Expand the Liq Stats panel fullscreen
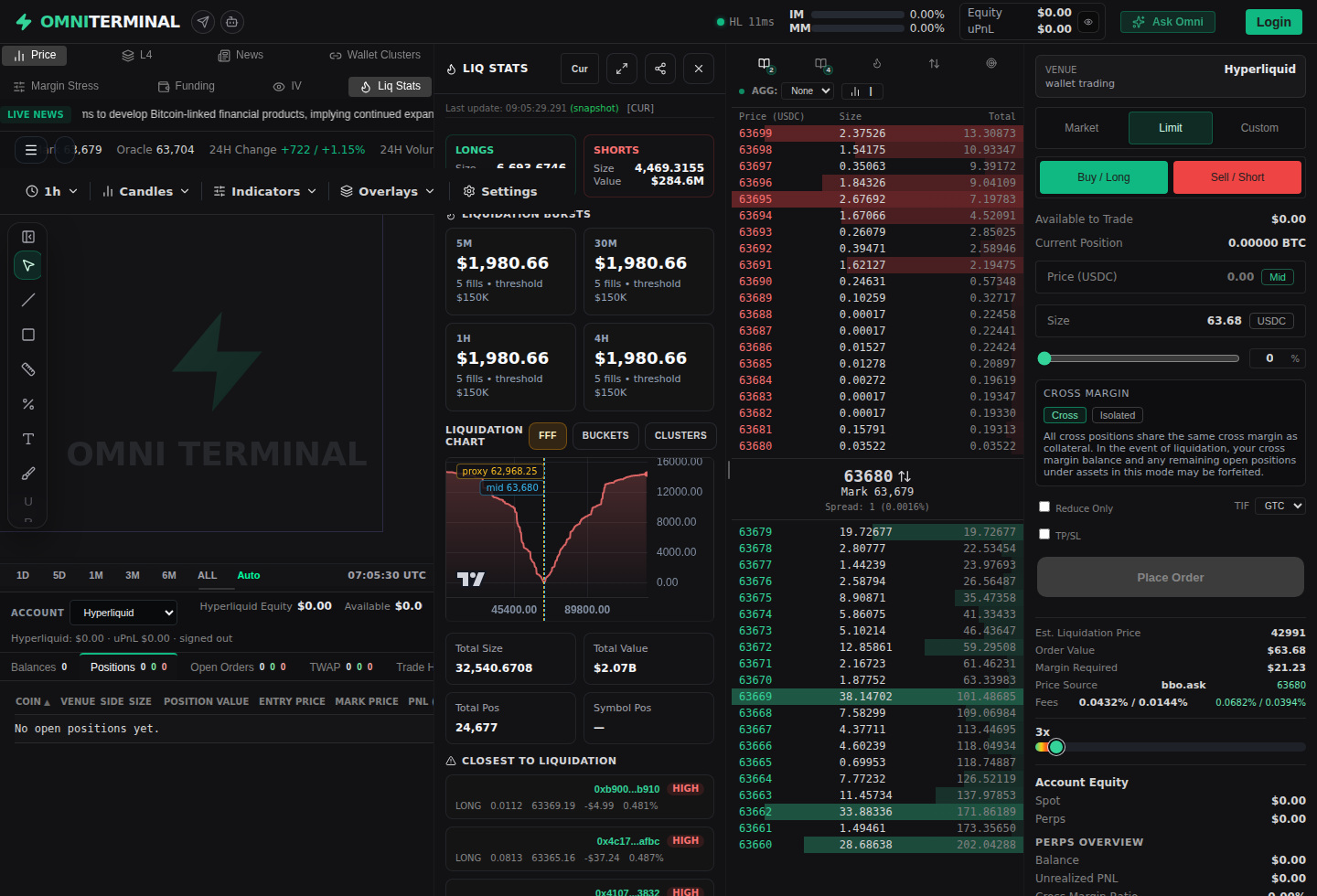Image resolution: width=1317 pixels, height=896 pixels. tap(622, 69)
